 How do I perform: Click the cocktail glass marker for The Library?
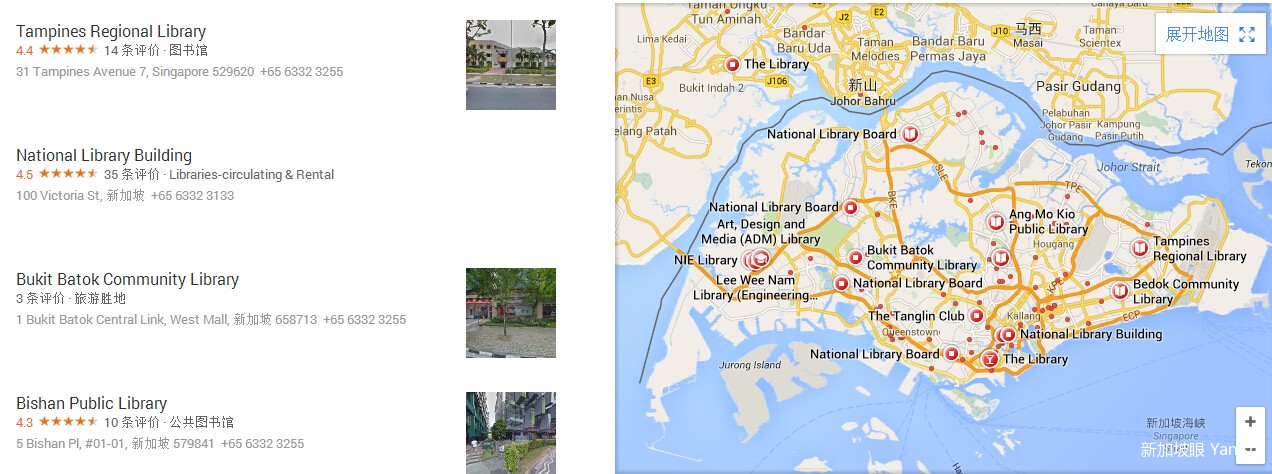click(x=989, y=359)
